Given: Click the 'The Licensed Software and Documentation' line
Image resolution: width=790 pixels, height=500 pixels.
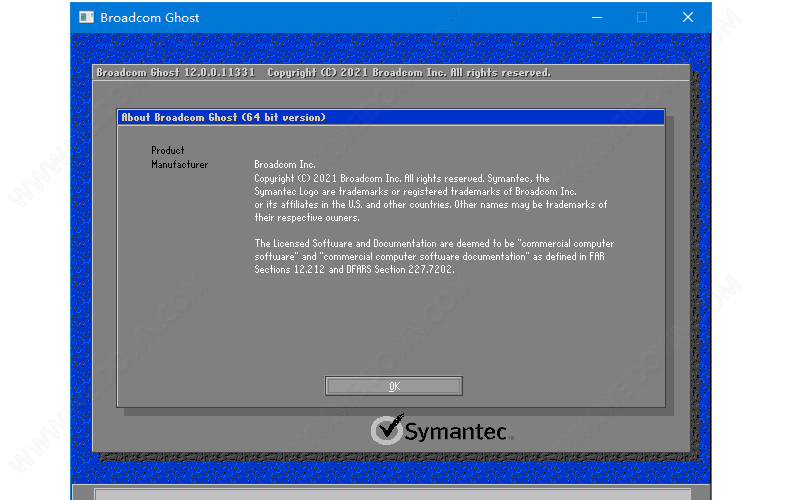Looking at the screenshot, I should (434, 243).
